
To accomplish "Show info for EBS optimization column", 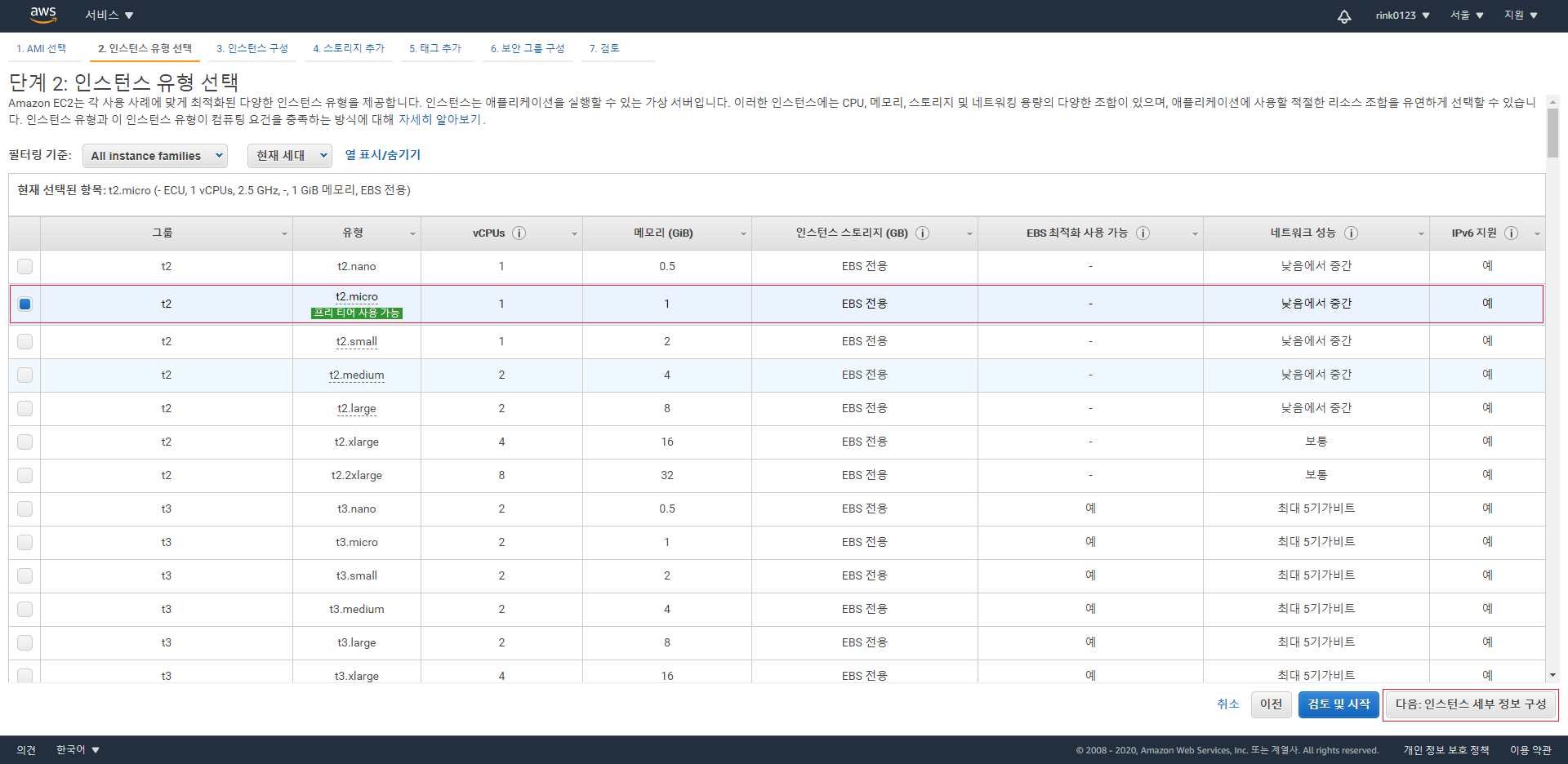I will click(1143, 233).
